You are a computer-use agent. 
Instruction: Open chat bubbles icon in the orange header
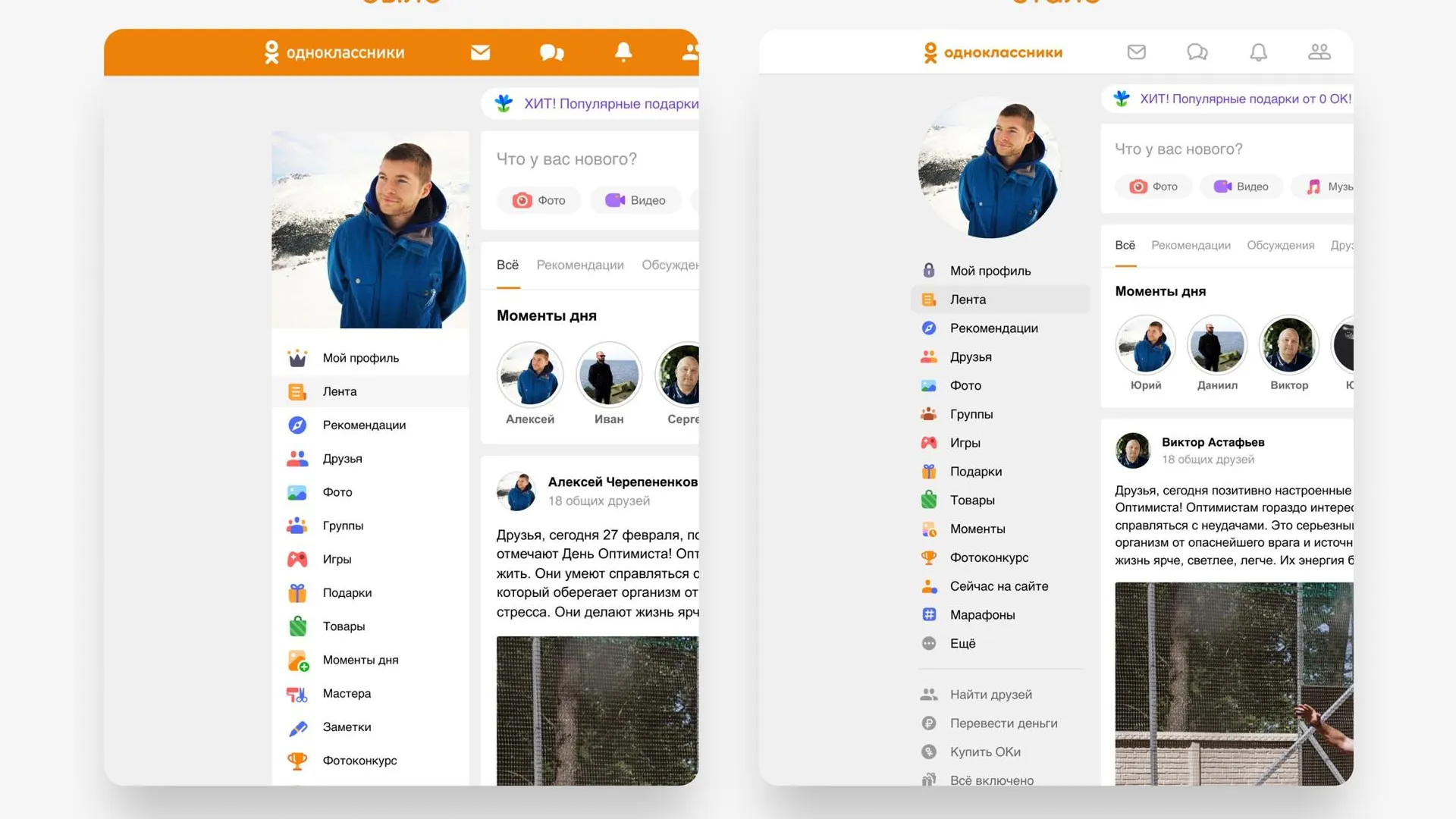click(552, 52)
